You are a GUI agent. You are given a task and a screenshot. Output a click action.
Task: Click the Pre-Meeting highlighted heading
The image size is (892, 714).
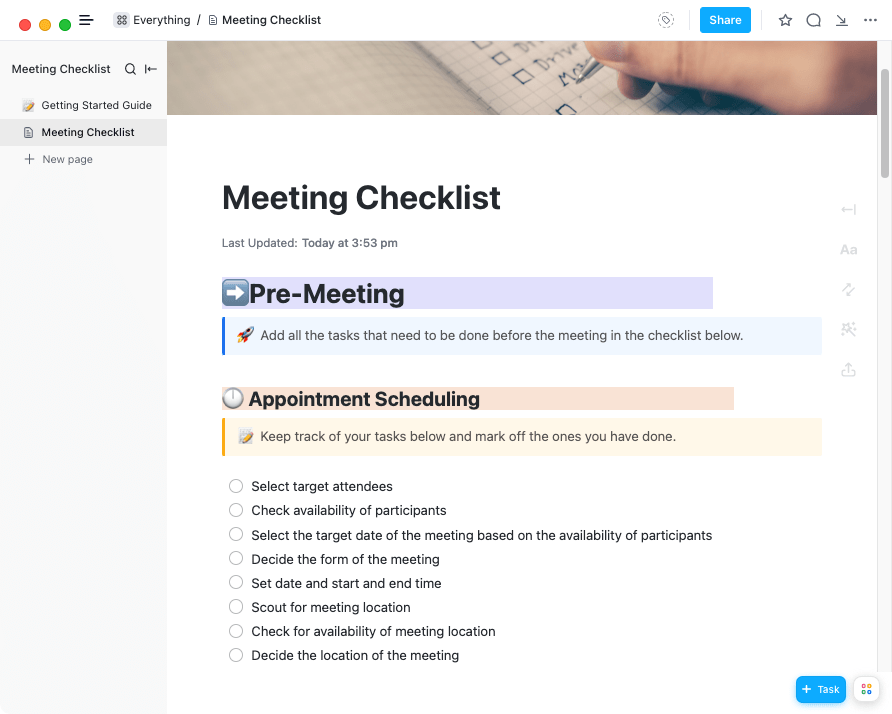click(327, 294)
